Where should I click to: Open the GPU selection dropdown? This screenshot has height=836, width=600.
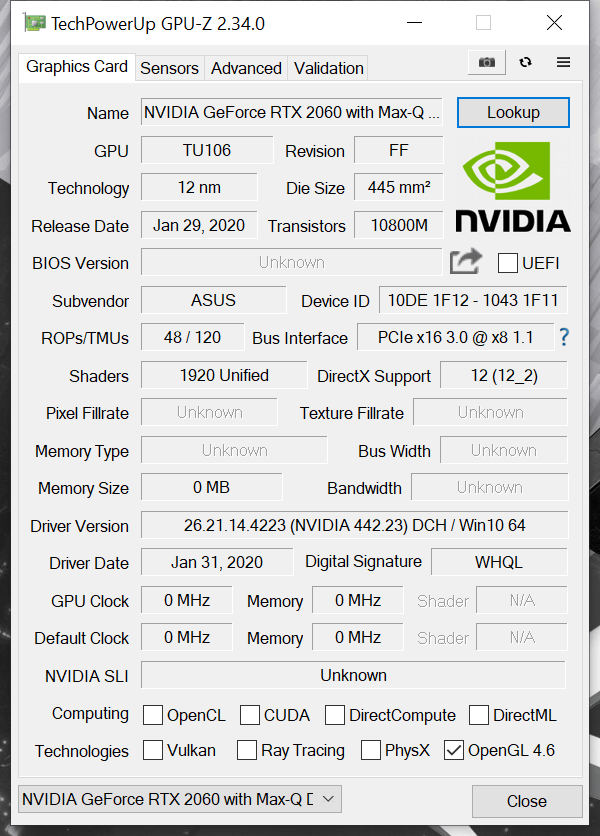(x=180, y=799)
